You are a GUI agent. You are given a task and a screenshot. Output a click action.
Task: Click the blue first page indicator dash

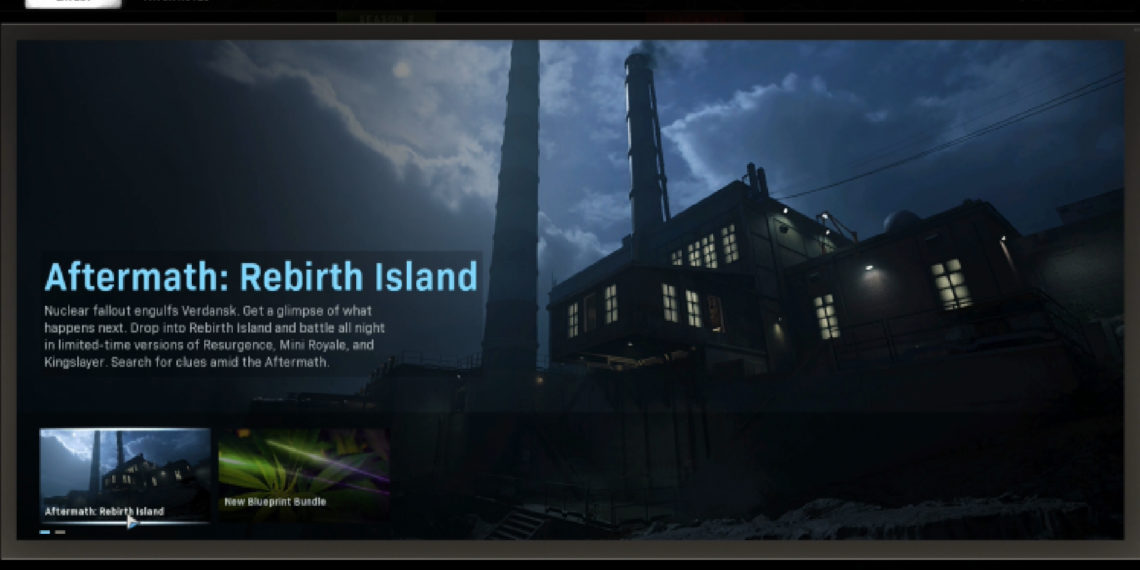coord(45,532)
